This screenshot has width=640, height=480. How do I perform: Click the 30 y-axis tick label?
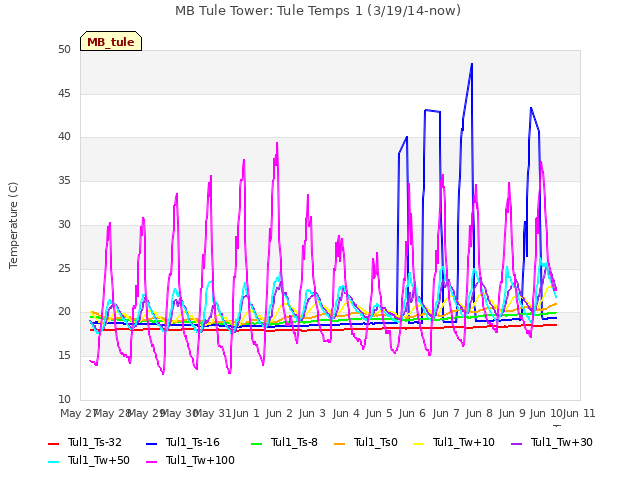64,224
